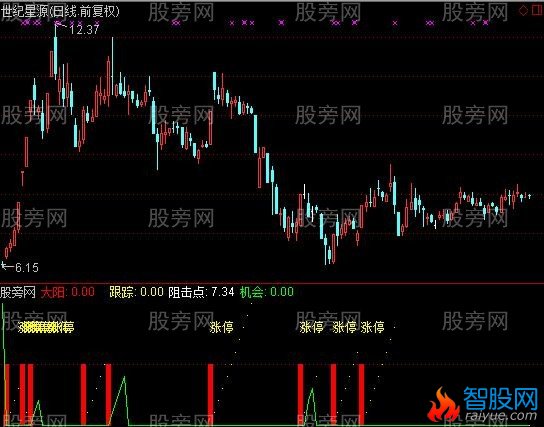Click the 股旁网 indicator name in the sub-chart
Image resolution: width=544 pixels, height=427 pixels.
[x=18, y=292]
